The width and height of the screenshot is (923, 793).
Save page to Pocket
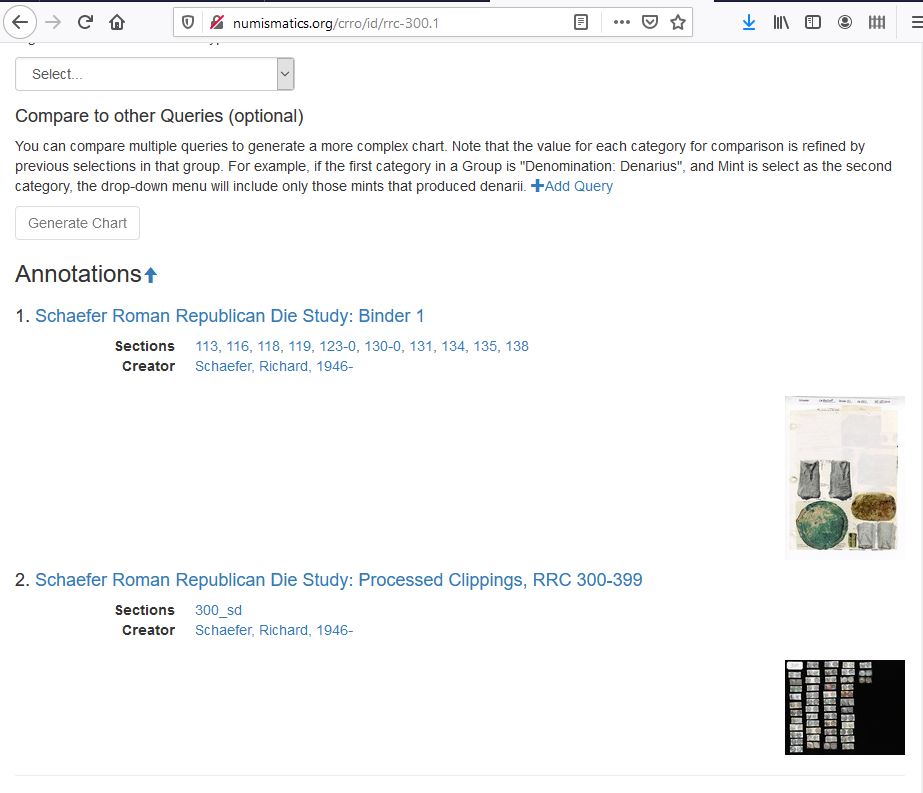(650, 22)
